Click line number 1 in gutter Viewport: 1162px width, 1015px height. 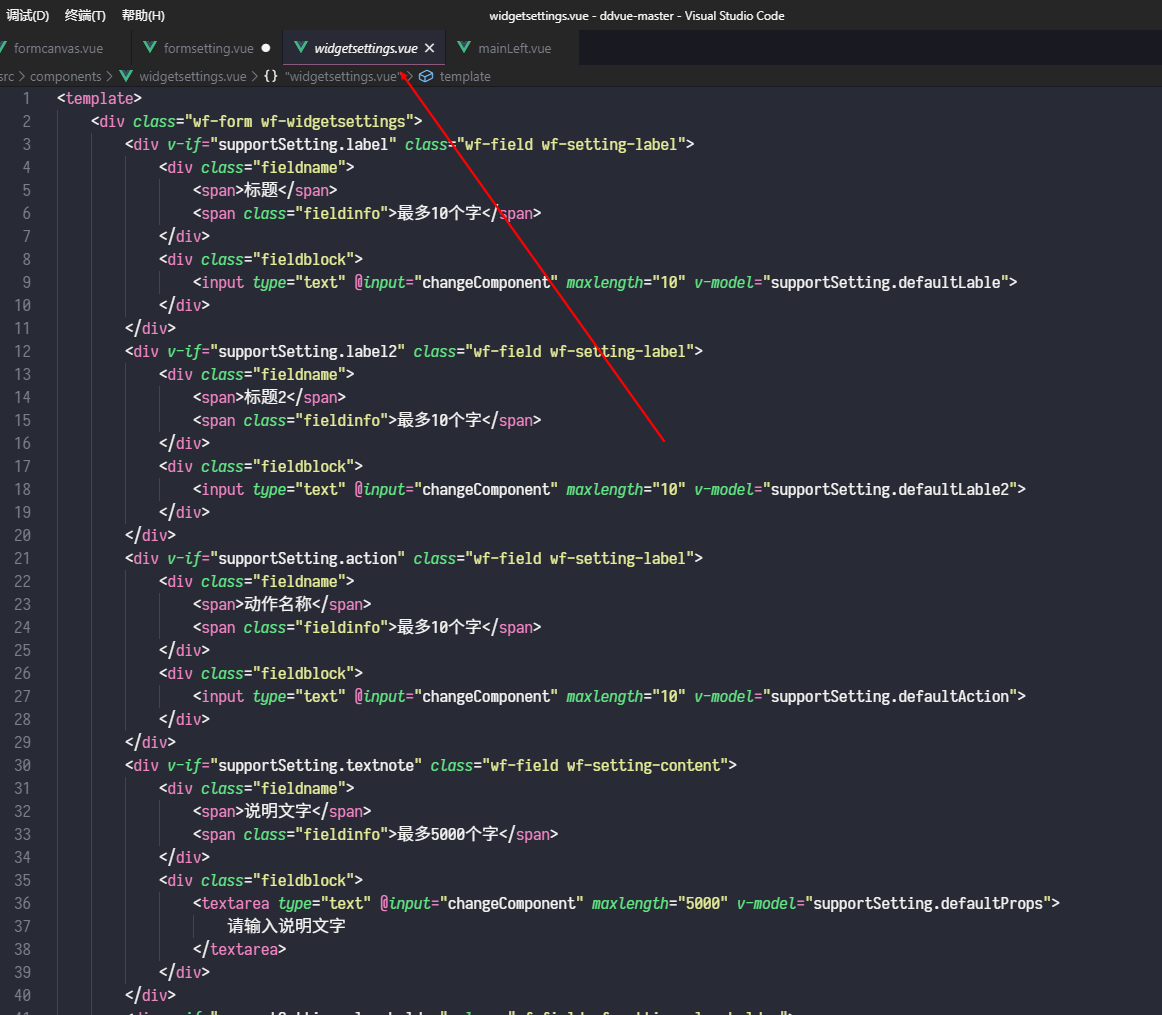(27, 99)
